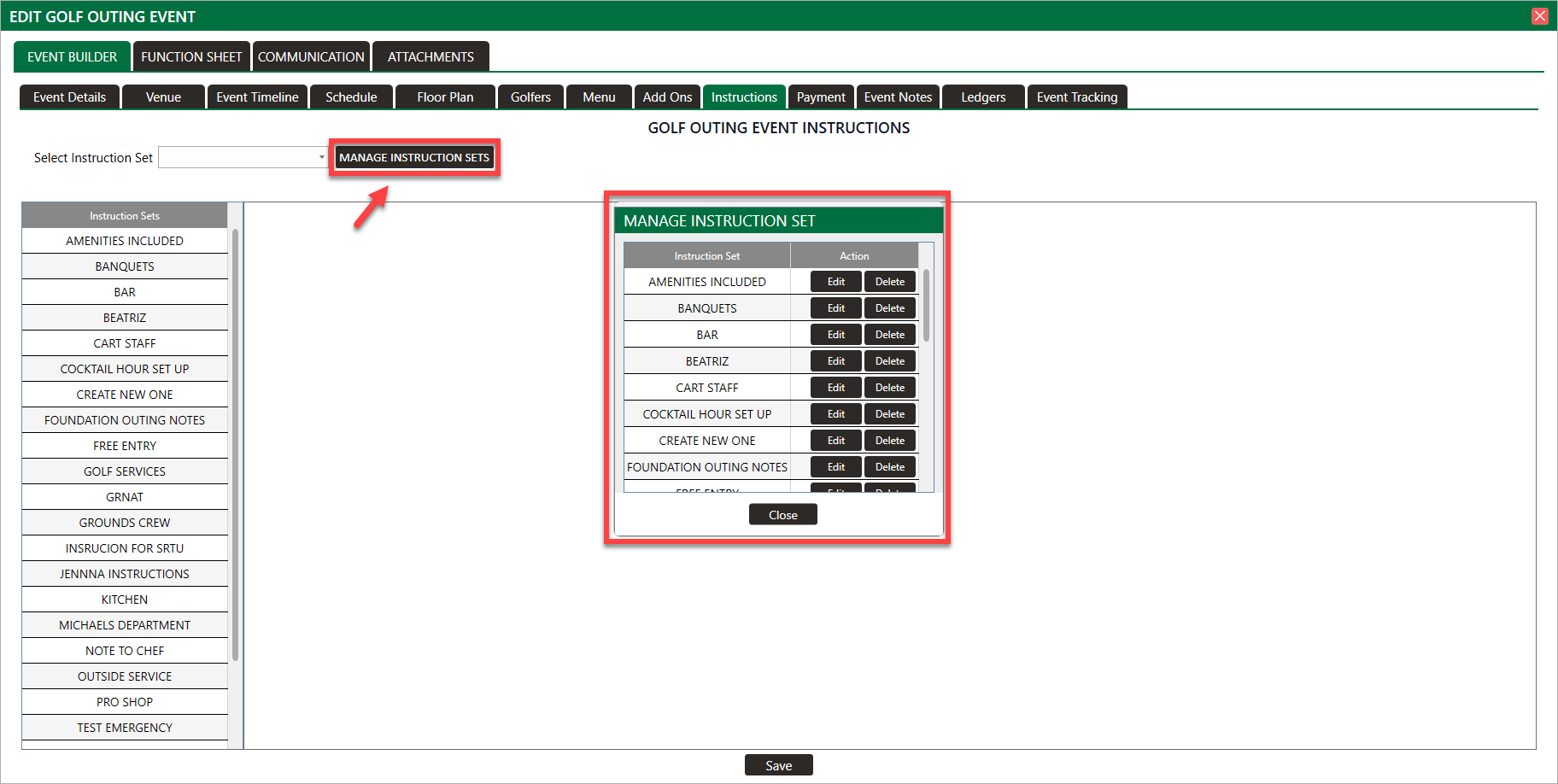The height and width of the screenshot is (784, 1558).
Task: Click the instruction sets list scrollbar
Action: click(x=235, y=444)
